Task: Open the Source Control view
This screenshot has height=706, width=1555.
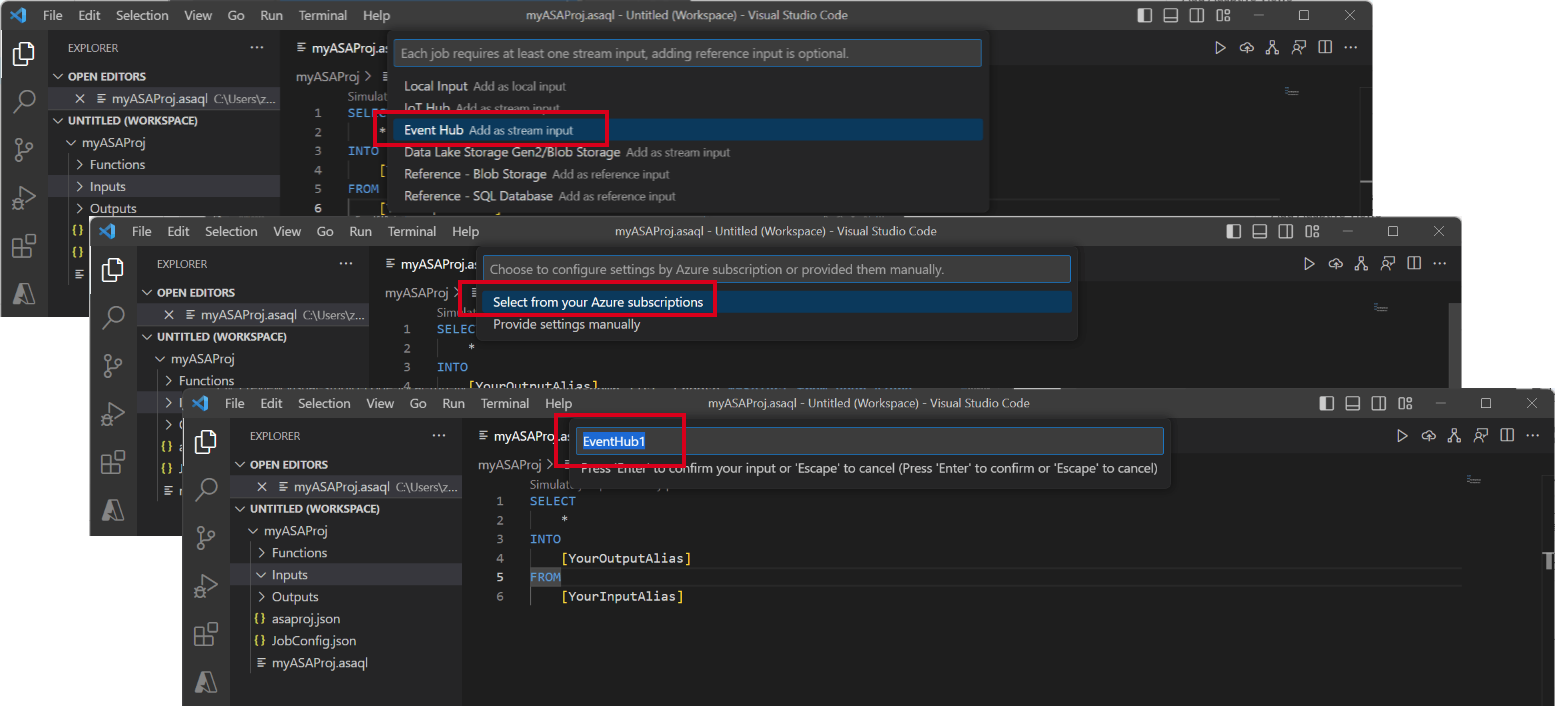Action: click(206, 538)
